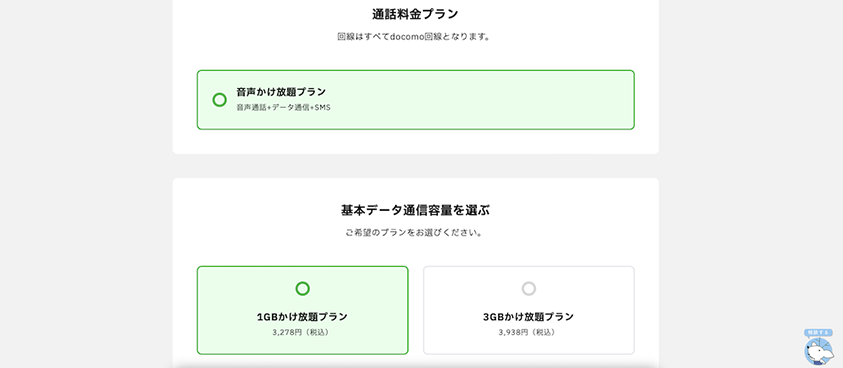Click the 3GBかけ放題プラン label
843x368 pixels.
click(x=529, y=317)
